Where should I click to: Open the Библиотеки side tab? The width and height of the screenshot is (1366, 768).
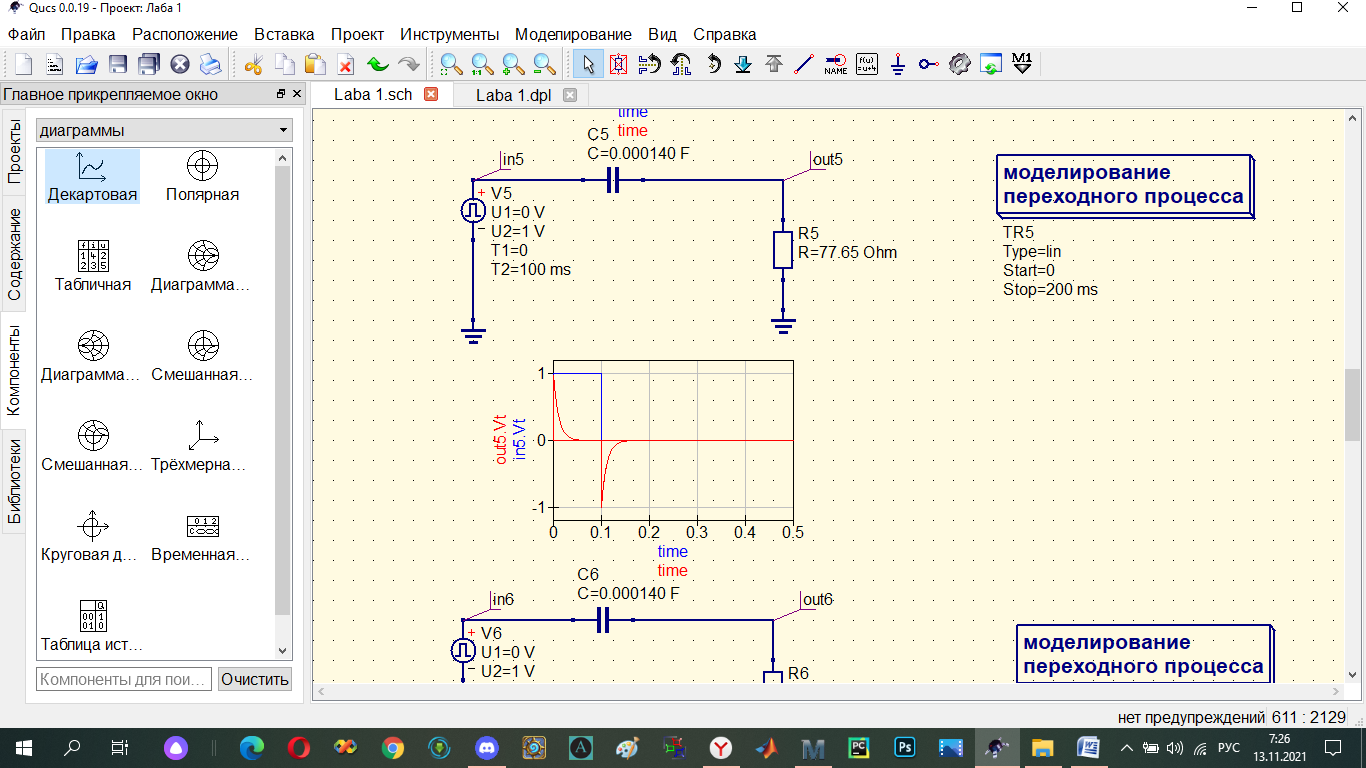(x=14, y=483)
